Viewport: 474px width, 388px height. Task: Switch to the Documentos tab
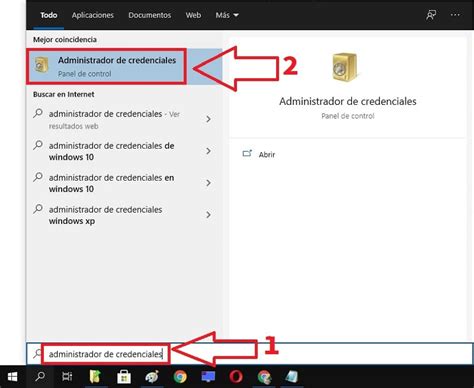[x=150, y=15]
